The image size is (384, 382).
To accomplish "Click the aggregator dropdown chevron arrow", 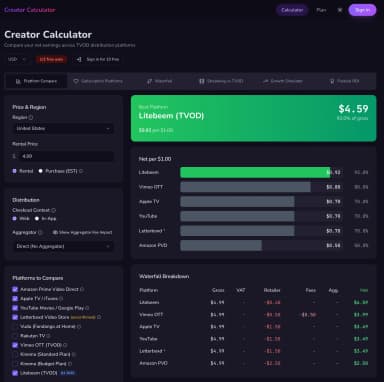I will pos(108,246).
